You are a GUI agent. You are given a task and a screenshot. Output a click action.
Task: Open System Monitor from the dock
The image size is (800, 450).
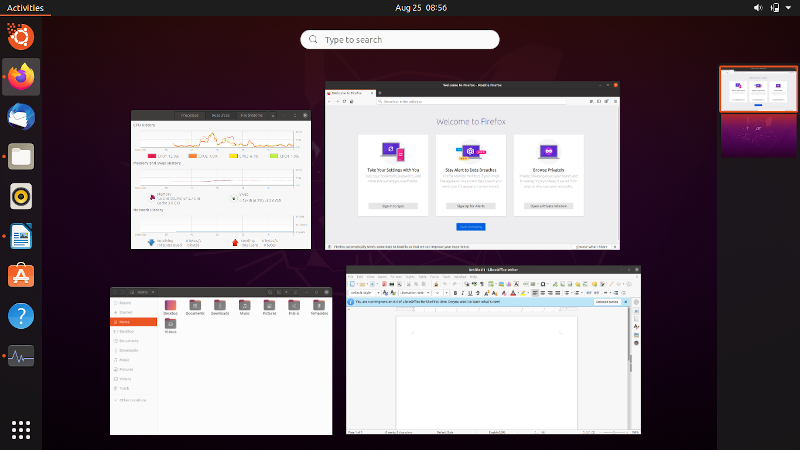pos(21,356)
